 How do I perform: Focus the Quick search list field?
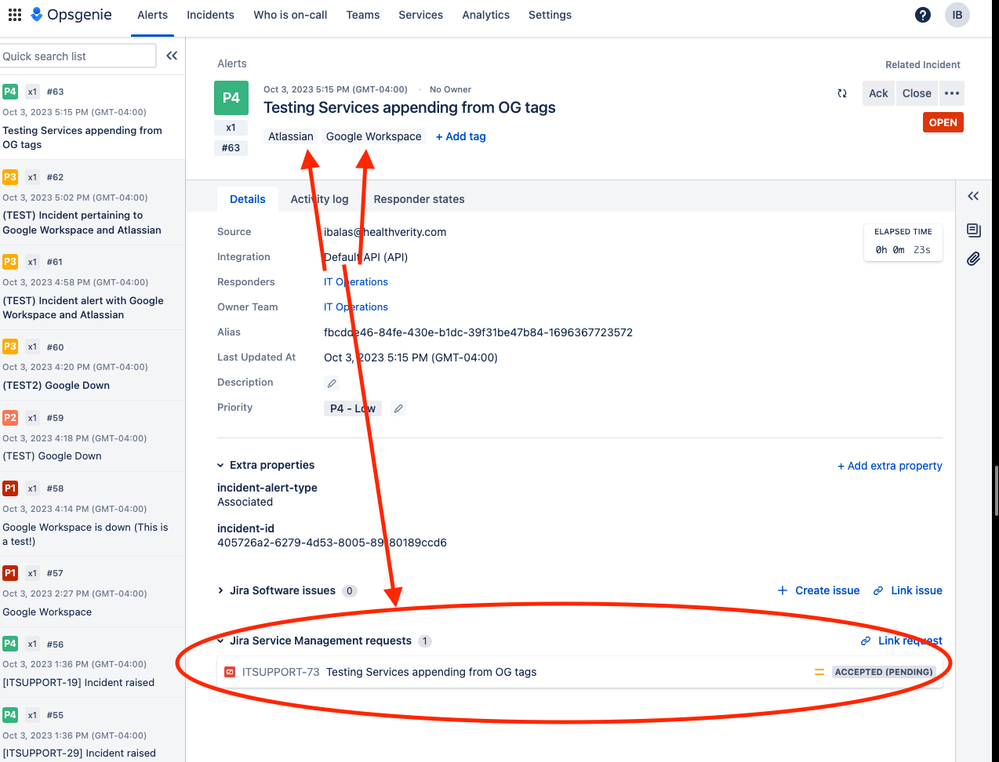pyautogui.click(x=78, y=56)
